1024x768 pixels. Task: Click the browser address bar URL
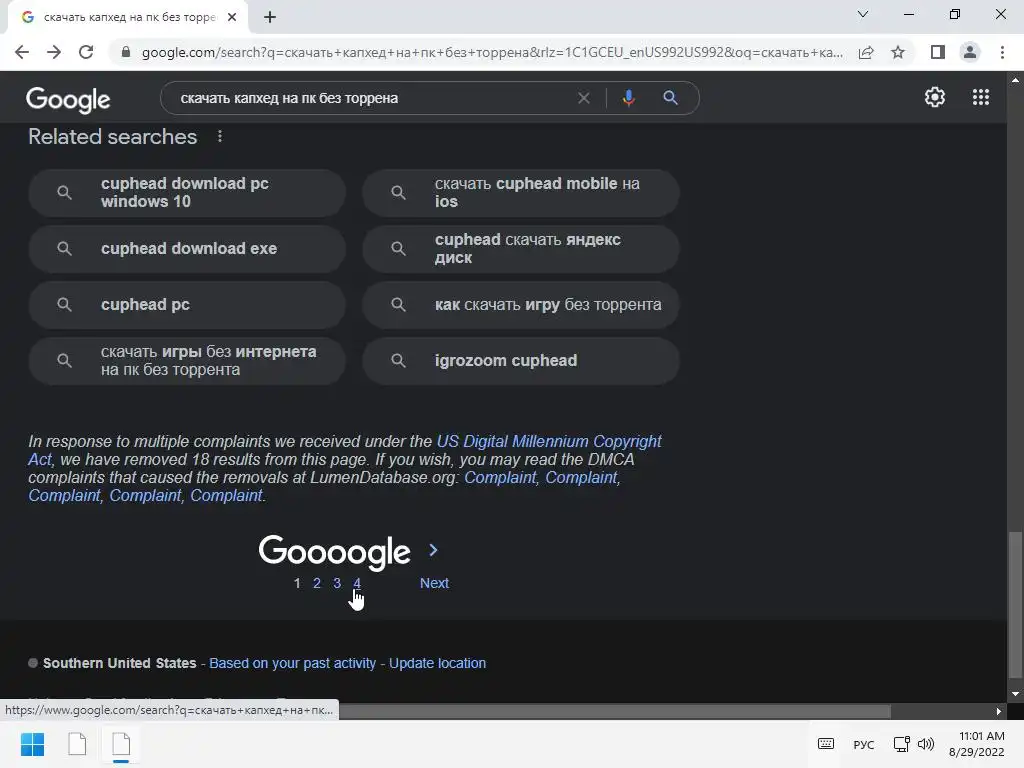click(491, 52)
